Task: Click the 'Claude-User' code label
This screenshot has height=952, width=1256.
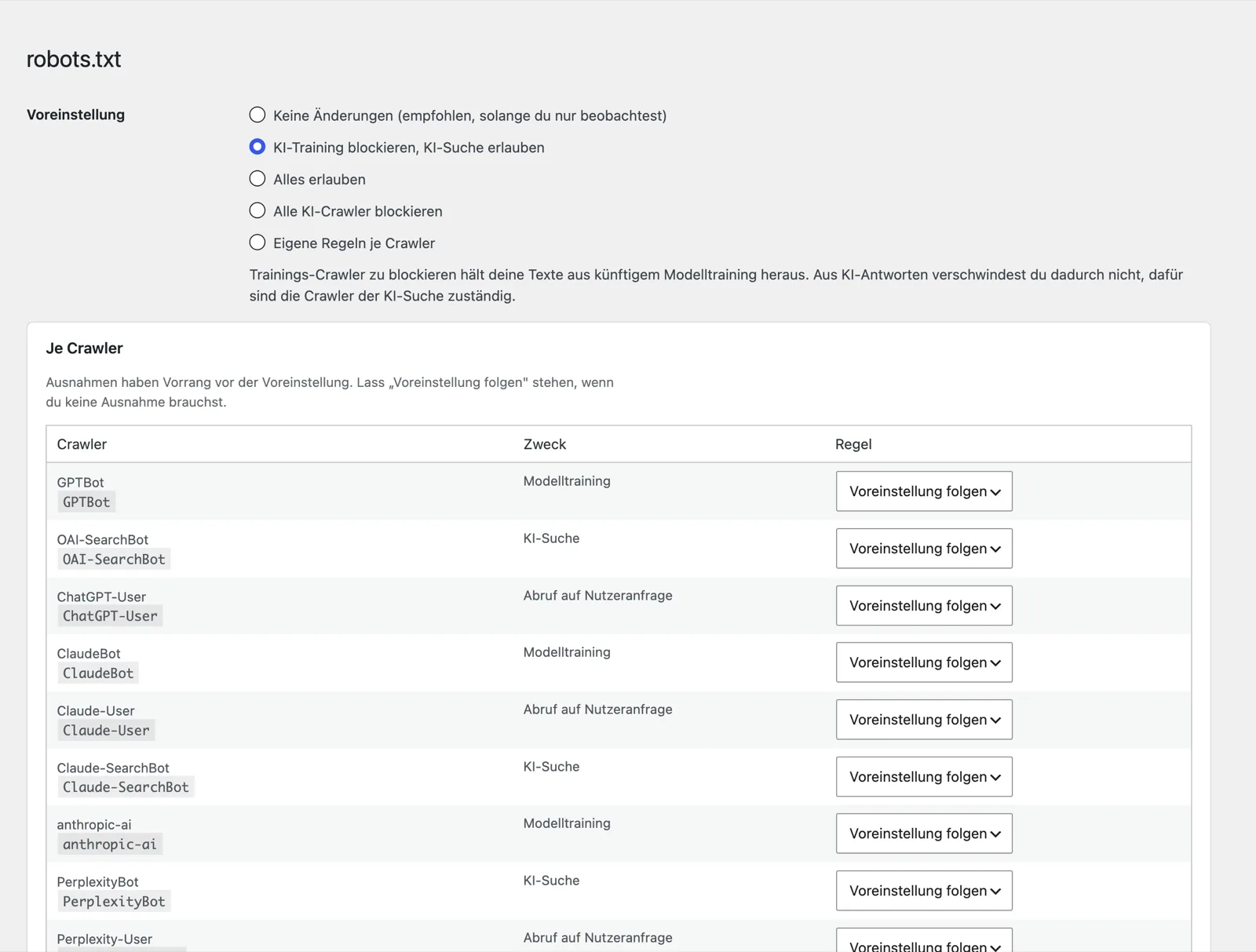Action: (x=106, y=731)
